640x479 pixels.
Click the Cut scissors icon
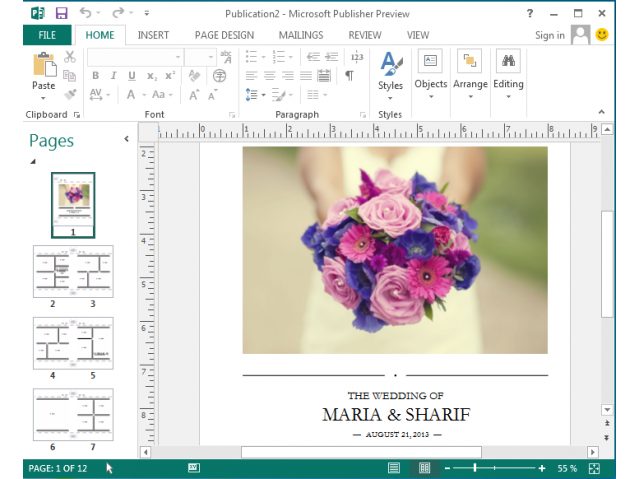coord(70,57)
